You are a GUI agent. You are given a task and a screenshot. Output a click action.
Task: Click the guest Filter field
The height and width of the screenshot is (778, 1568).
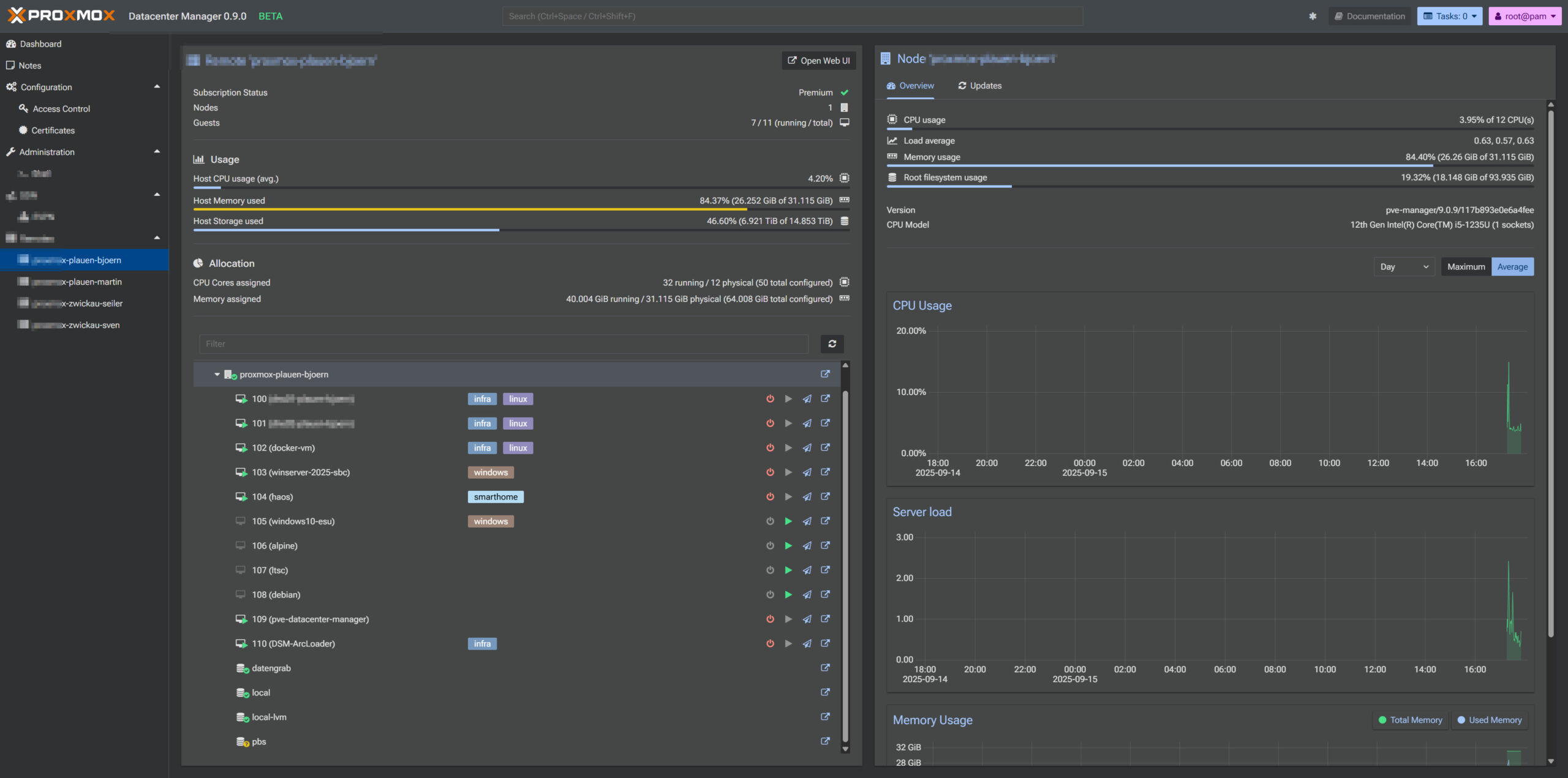pos(503,344)
